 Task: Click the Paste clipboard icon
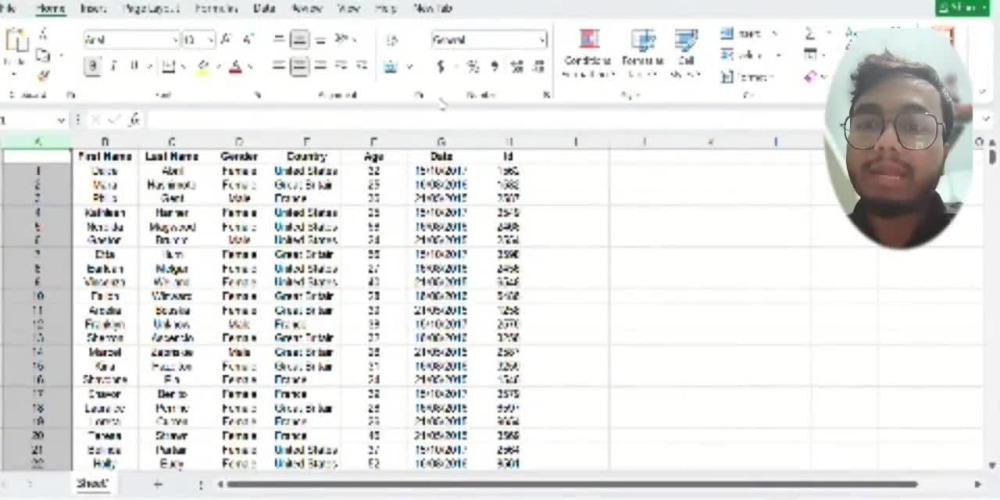(15, 41)
